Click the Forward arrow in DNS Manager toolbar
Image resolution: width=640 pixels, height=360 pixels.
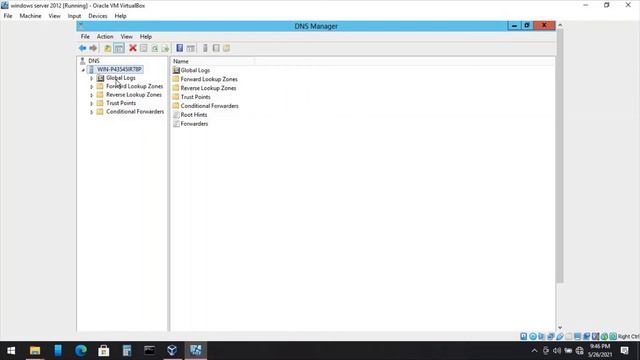pos(93,48)
